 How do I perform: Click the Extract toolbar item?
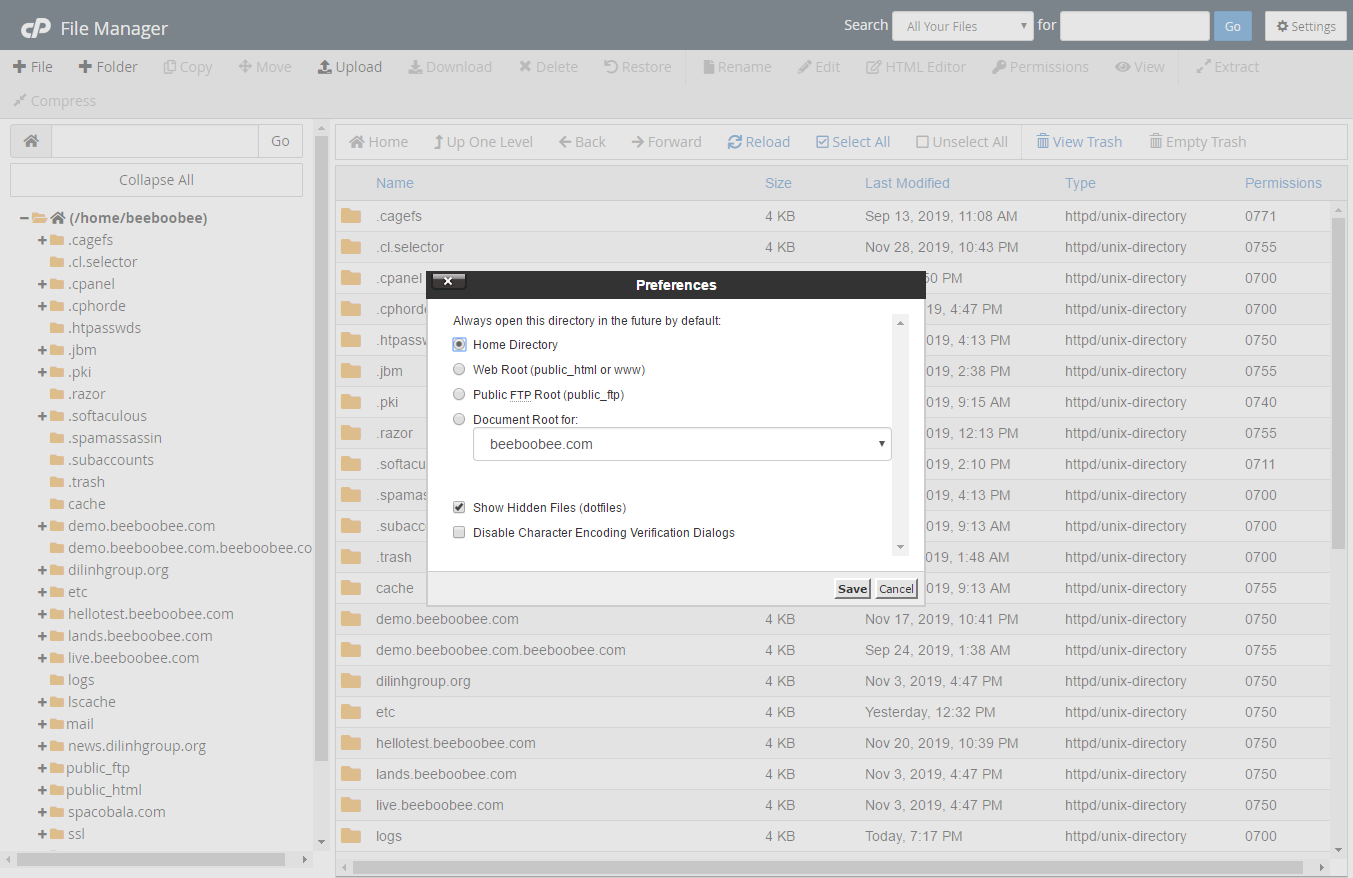coord(1228,67)
